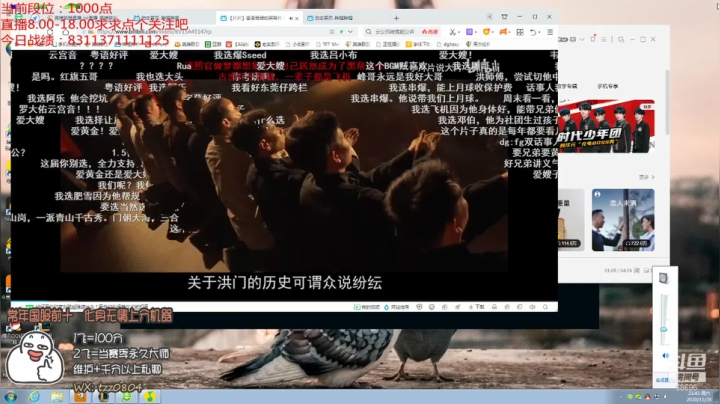Click the bilibili video player area
This screenshot has width=720, height=404.
tap(284, 175)
